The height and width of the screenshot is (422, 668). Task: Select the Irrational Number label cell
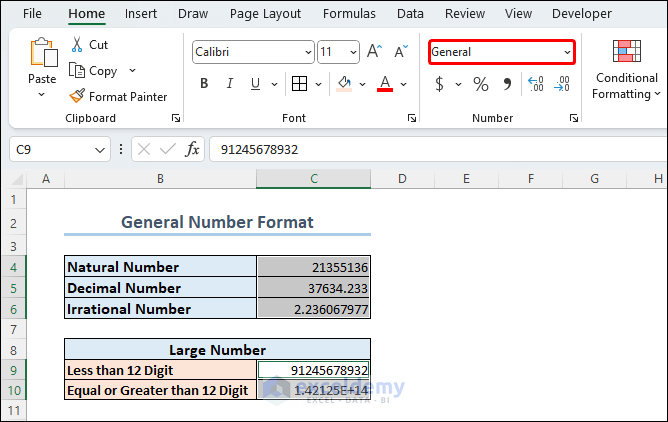click(x=160, y=309)
